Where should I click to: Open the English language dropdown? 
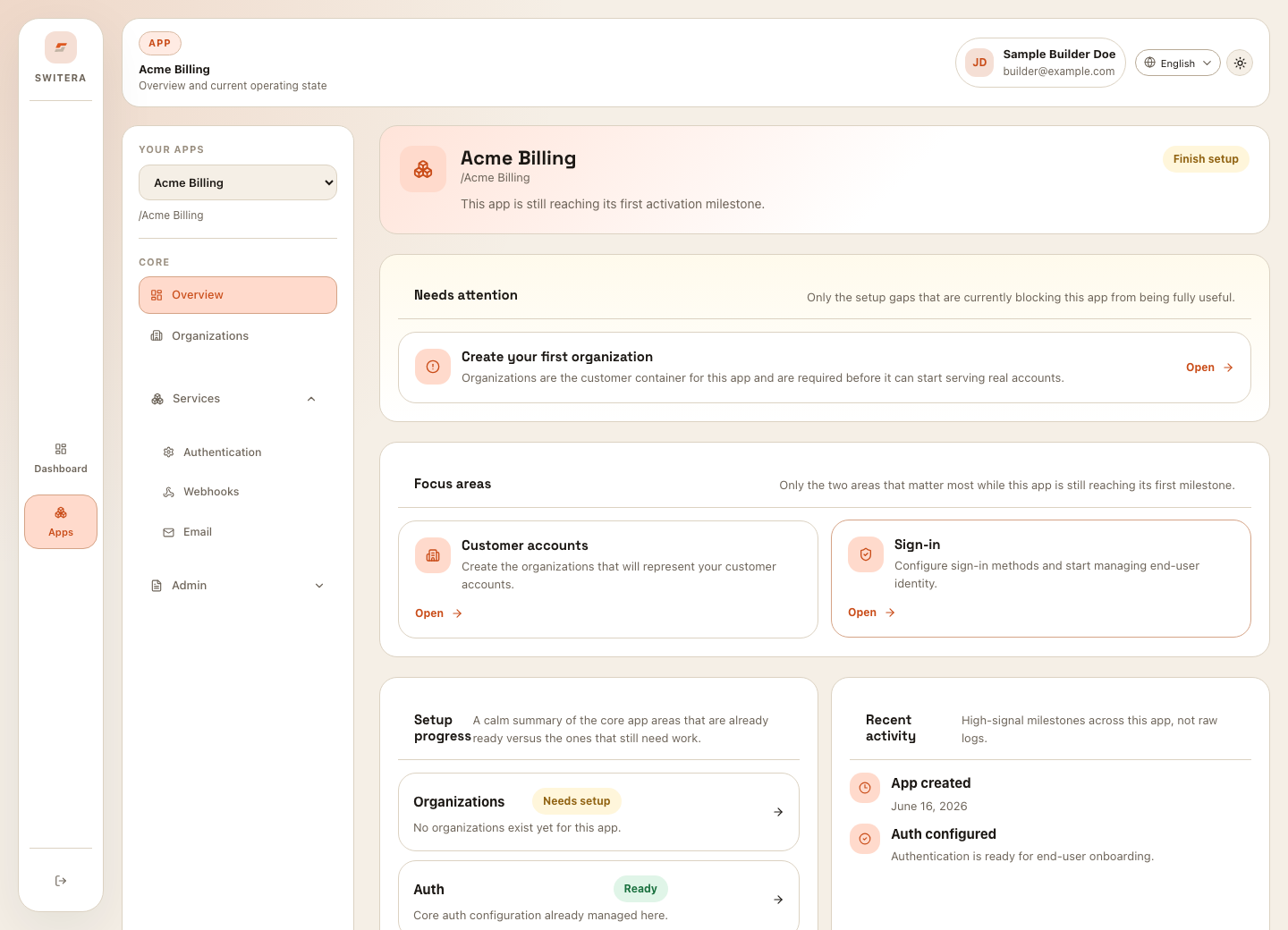point(1178,63)
